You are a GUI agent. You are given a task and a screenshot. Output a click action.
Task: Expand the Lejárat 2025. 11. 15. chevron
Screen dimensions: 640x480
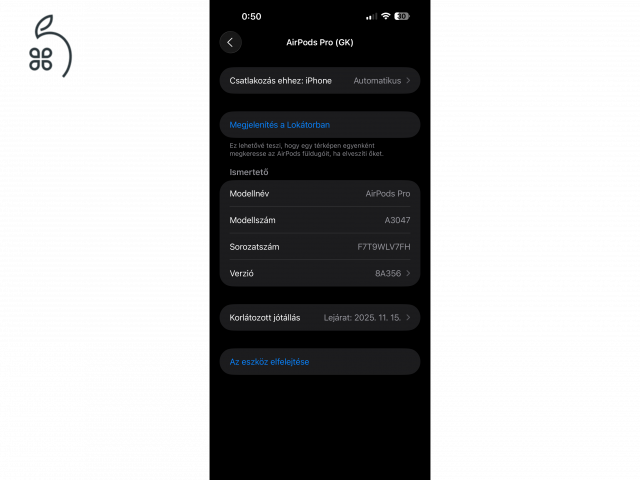tap(408, 318)
